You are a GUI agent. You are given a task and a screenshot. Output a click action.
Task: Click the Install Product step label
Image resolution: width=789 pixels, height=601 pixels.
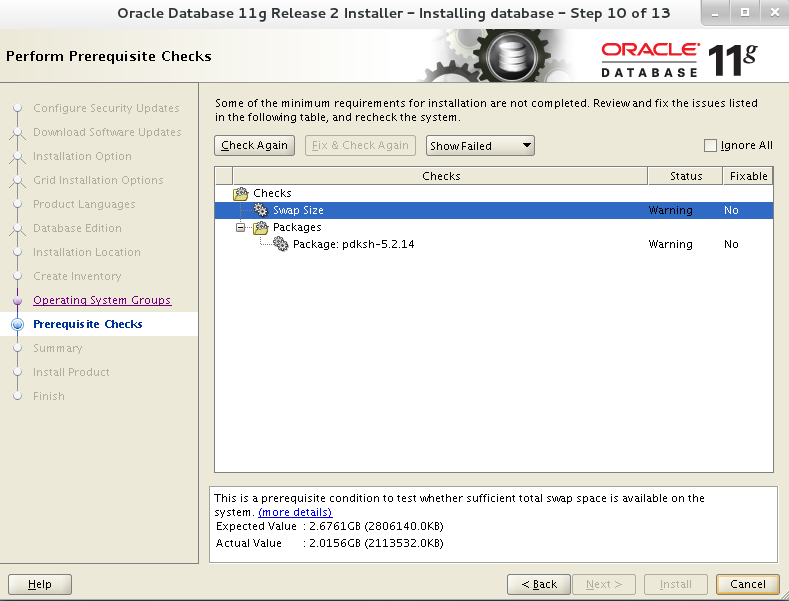pos(71,372)
